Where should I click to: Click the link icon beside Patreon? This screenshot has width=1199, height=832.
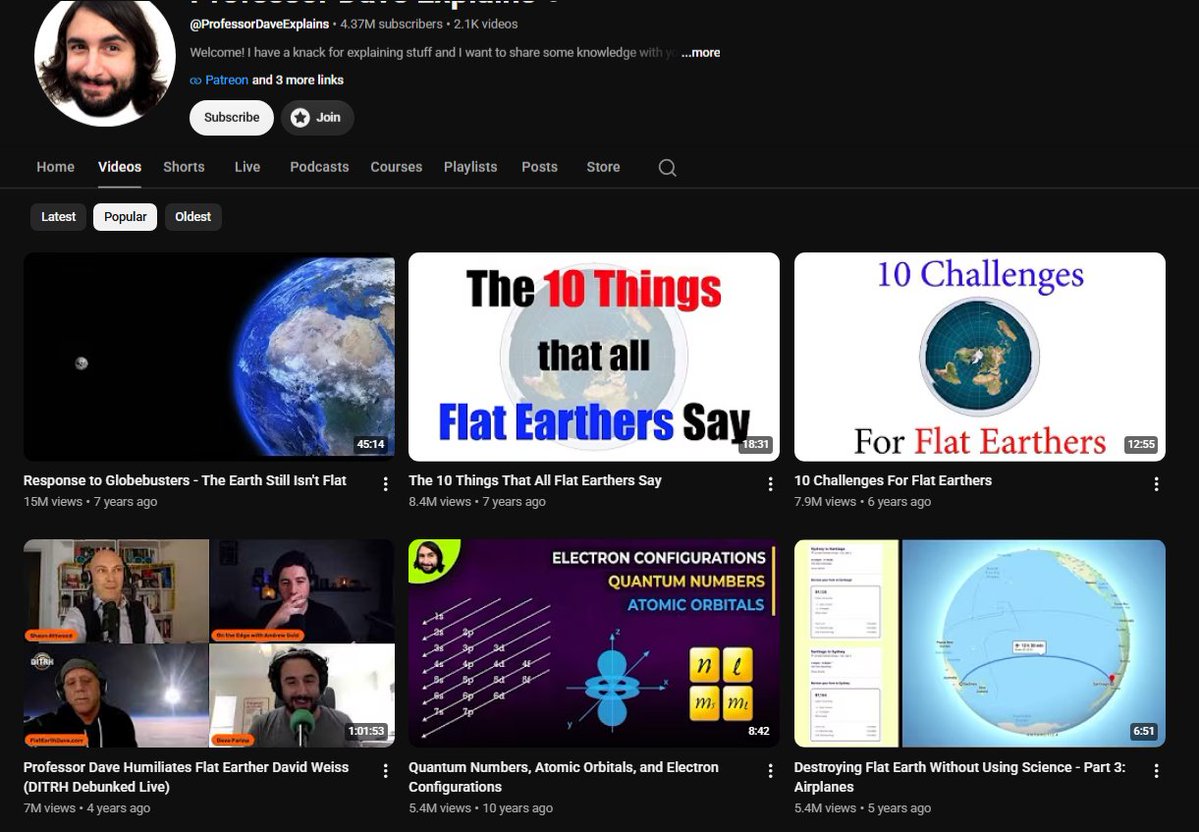pos(196,80)
